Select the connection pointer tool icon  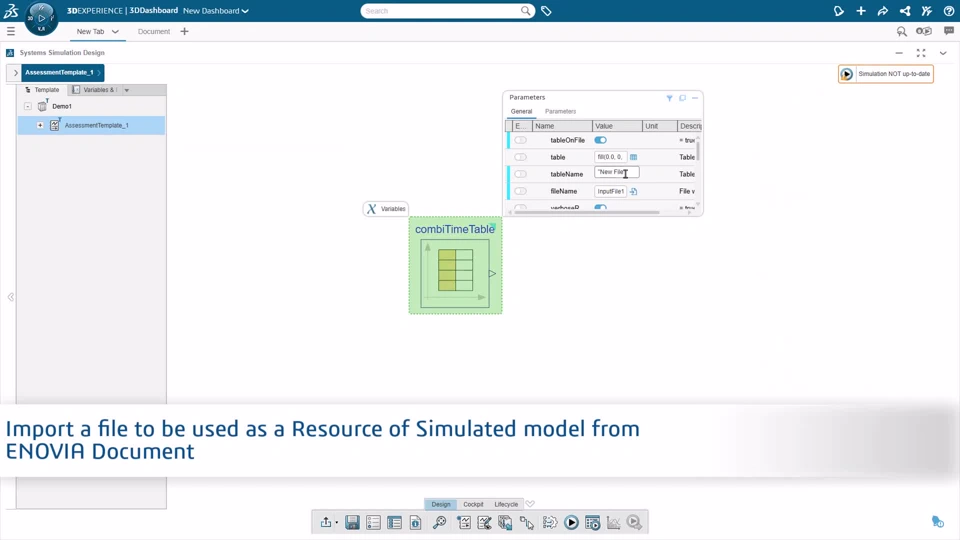coord(527,522)
